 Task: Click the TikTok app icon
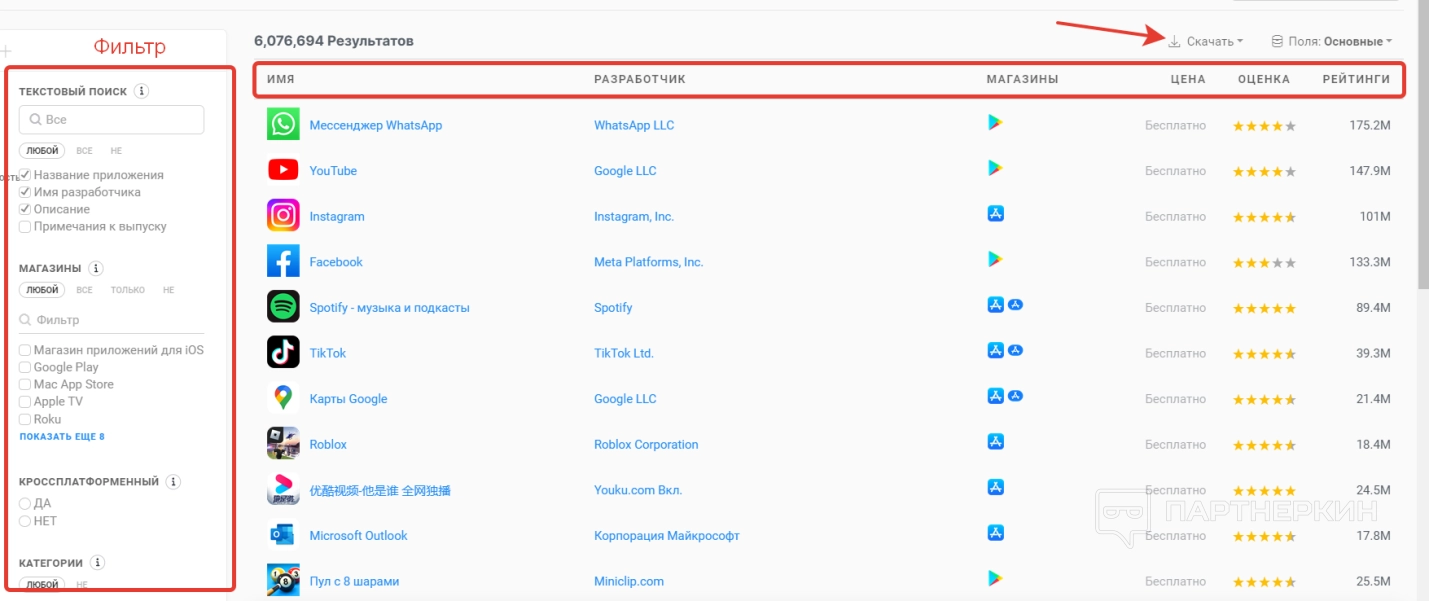point(283,352)
